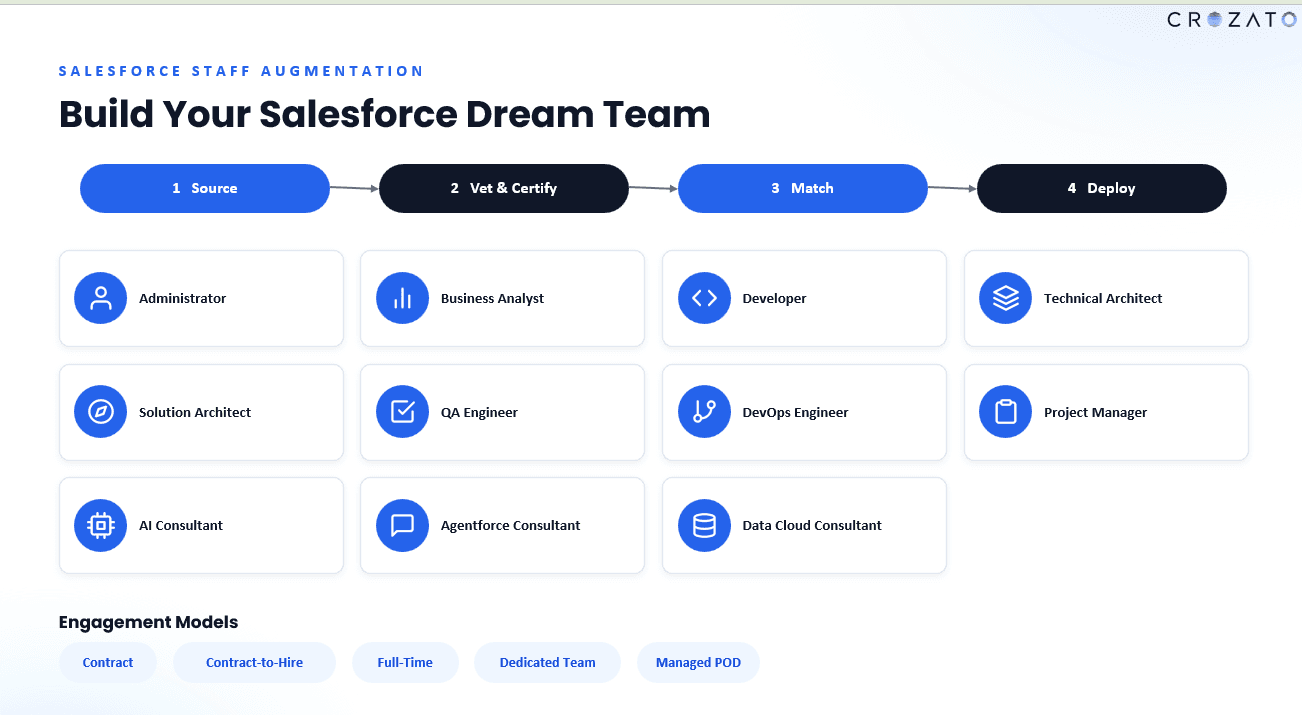Select the 1 Source step pill
This screenshot has width=1302, height=715.
205,188
